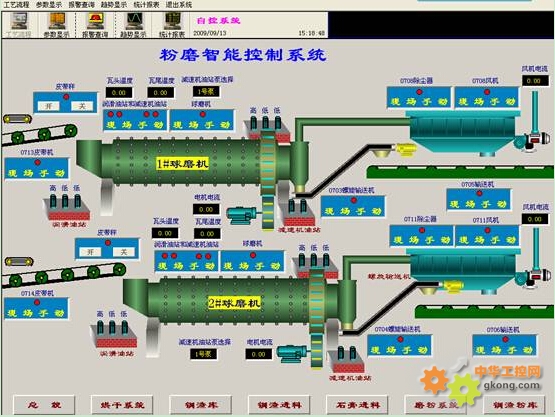Click the 1# mill 电机电流 value field
555x417 pixels.
pos(206,209)
